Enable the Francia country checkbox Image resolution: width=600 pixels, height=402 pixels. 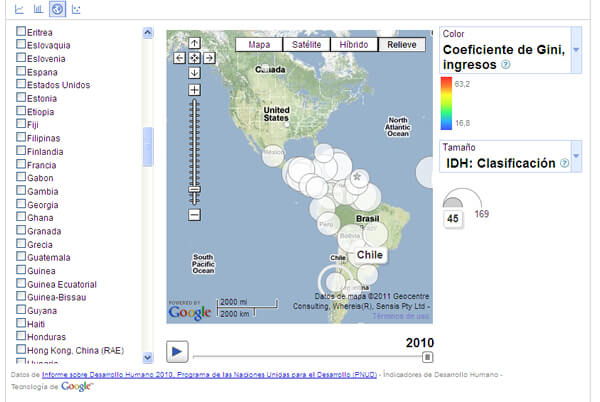click(x=21, y=165)
